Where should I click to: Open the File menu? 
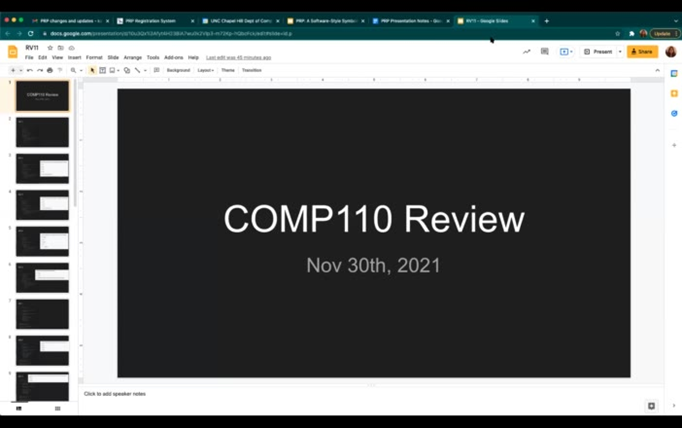[x=29, y=57]
